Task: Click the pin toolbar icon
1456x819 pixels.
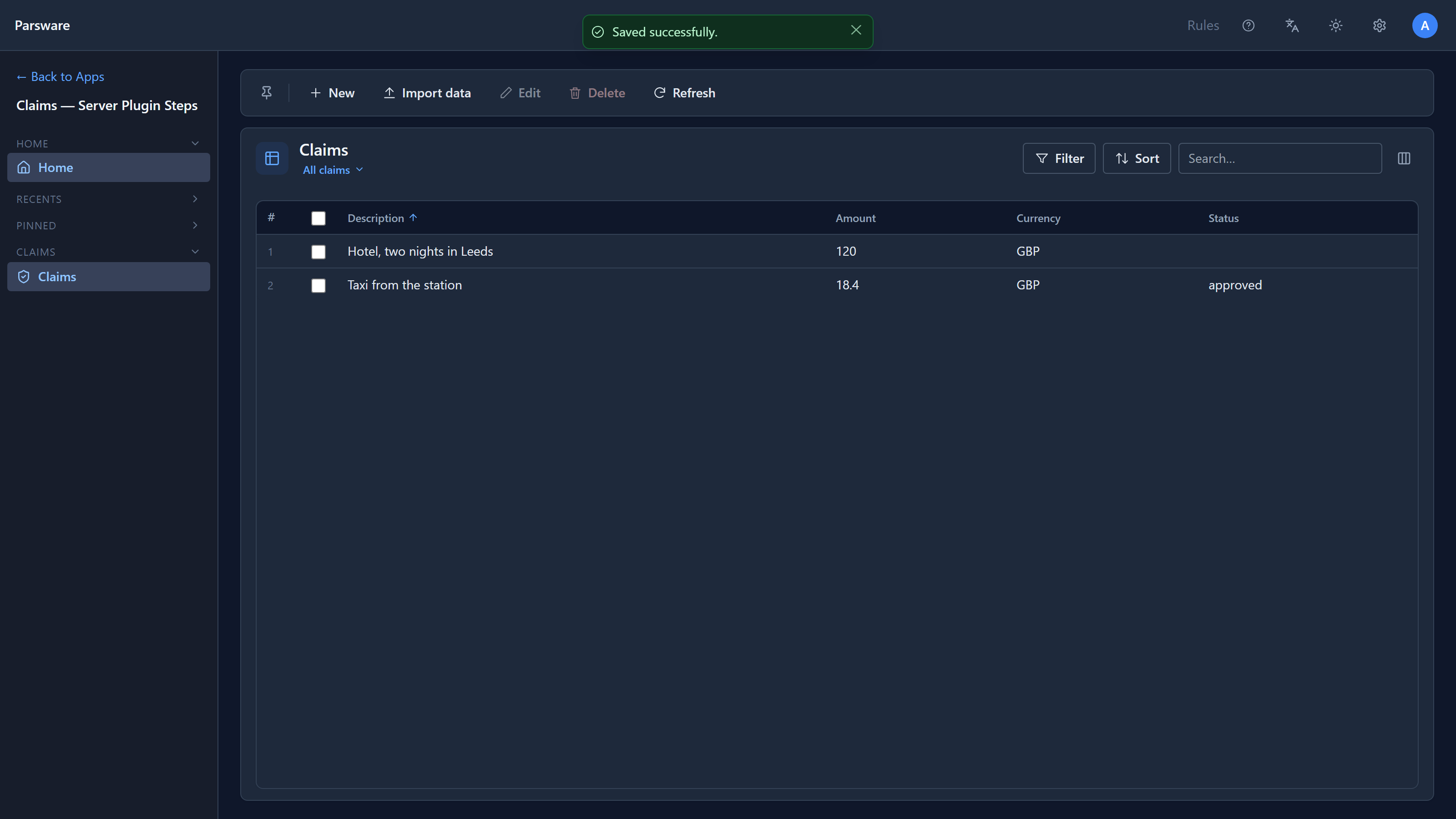Action: click(x=266, y=93)
